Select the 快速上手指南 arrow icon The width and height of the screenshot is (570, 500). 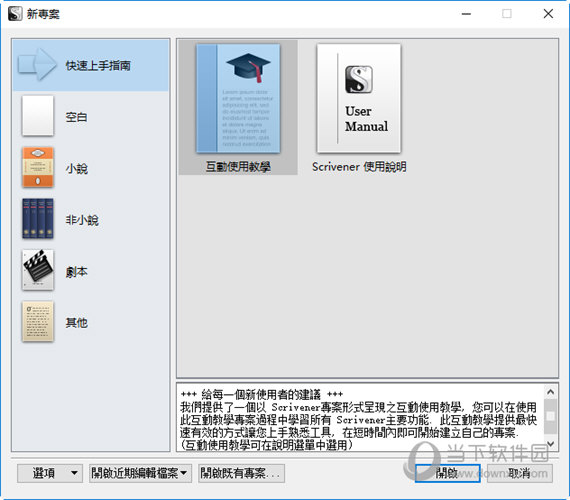37,64
